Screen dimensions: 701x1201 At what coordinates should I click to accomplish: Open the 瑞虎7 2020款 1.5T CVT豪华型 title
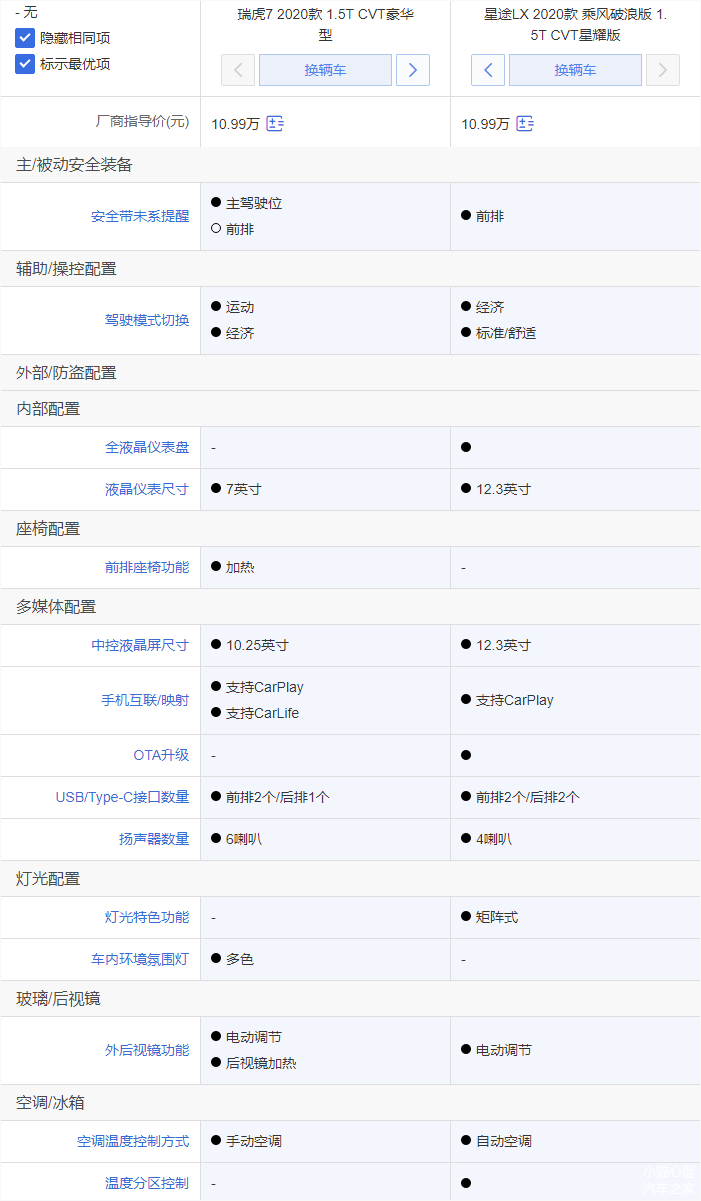click(325, 24)
